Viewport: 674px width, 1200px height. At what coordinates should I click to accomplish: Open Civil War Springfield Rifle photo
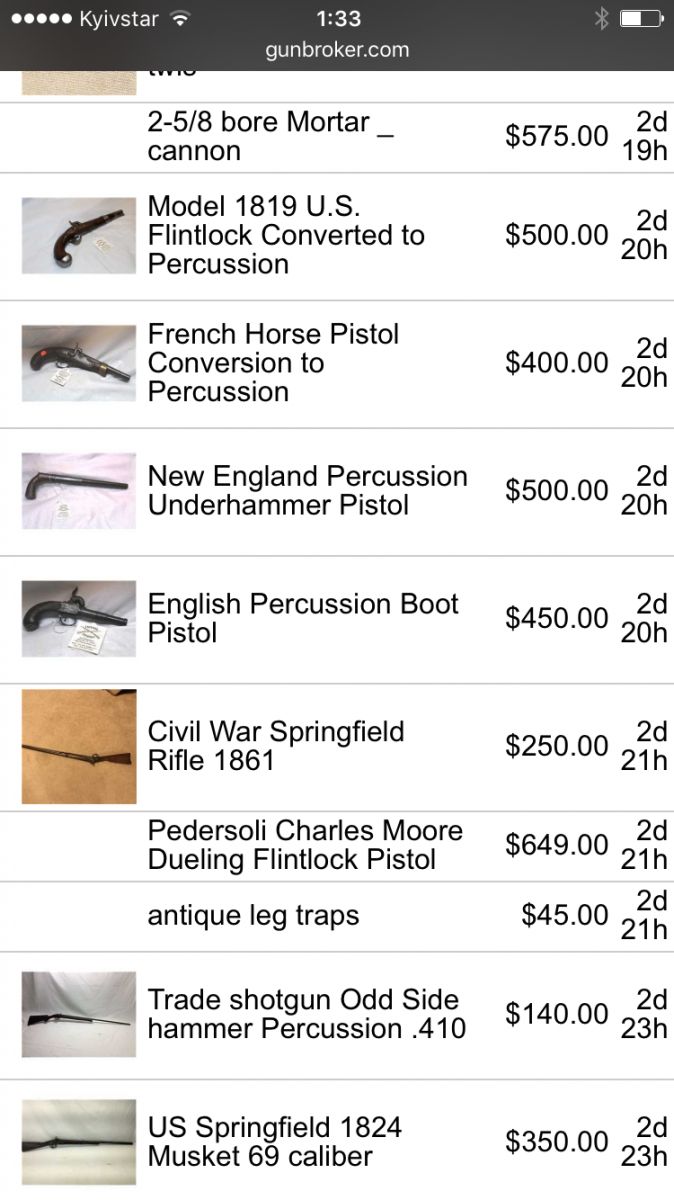click(x=78, y=747)
